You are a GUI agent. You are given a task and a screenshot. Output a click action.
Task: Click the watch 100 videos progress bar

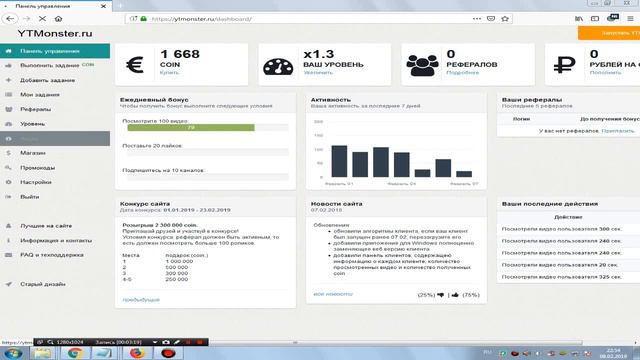pyautogui.click(x=208, y=128)
